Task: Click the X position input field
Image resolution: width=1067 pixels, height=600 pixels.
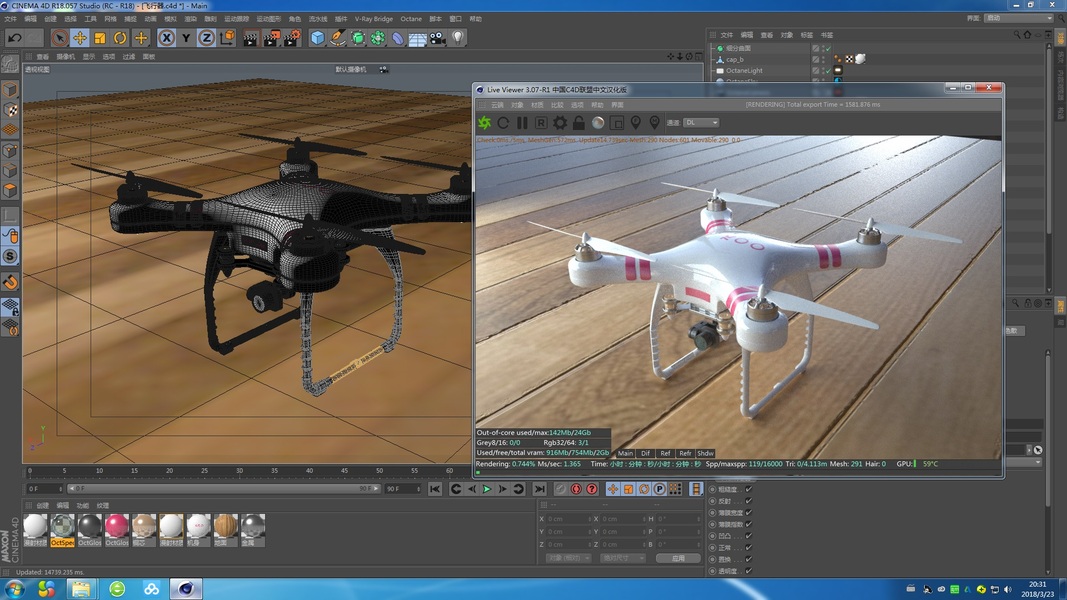Action: (569, 519)
